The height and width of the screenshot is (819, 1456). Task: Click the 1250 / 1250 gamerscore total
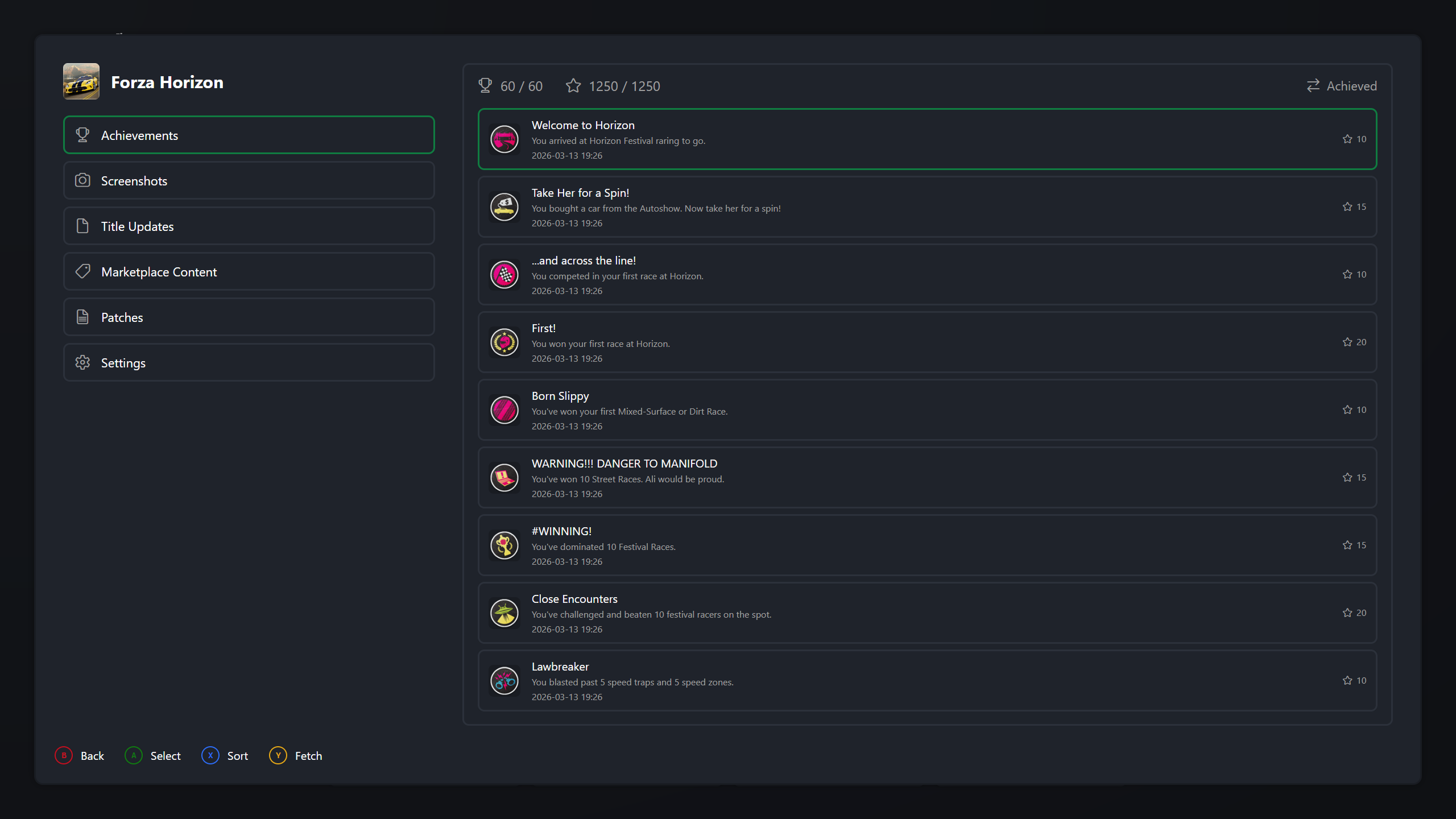624,86
